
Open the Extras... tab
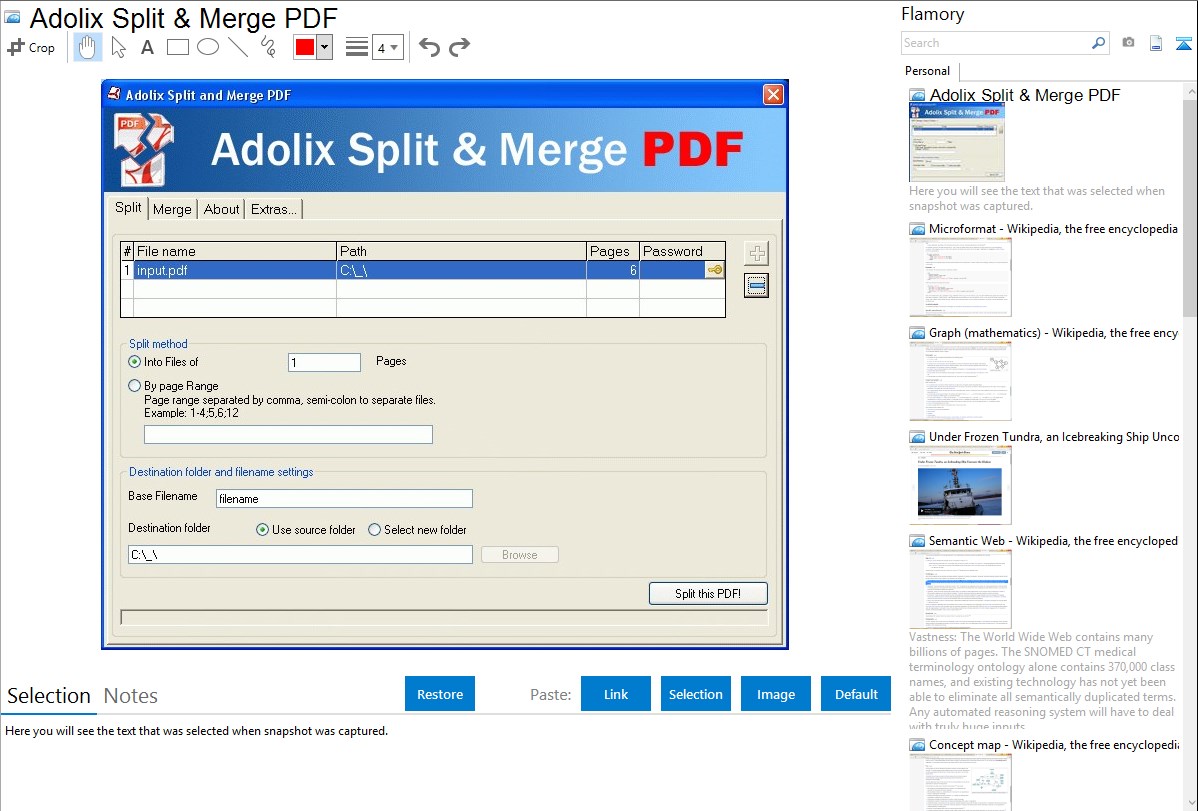pos(274,209)
